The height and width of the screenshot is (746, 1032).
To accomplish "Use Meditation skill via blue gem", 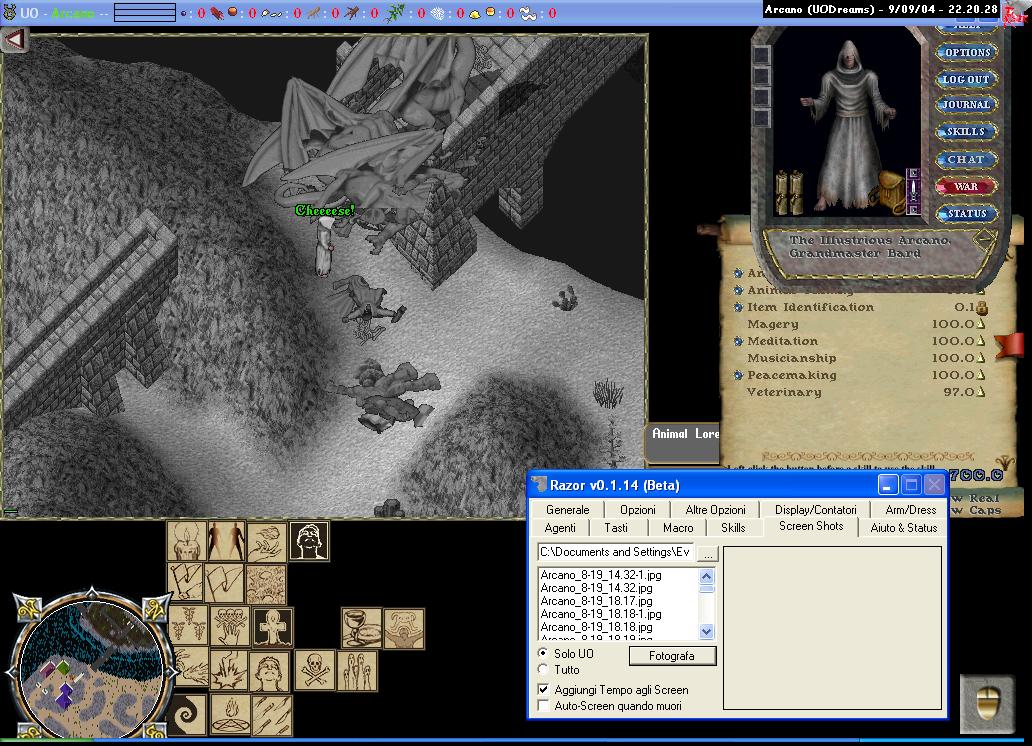I will (738, 341).
